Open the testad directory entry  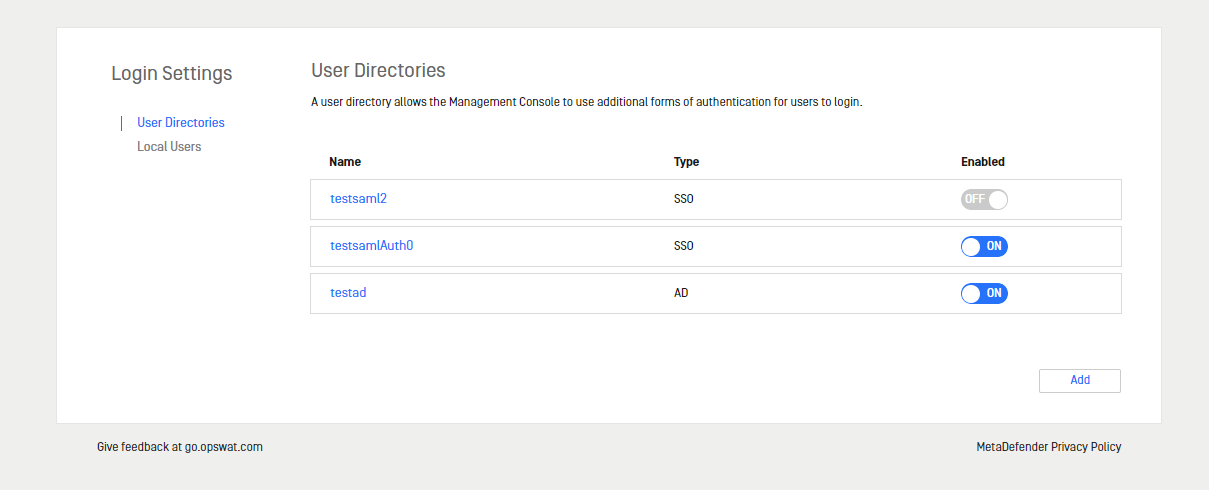point(348,293)
